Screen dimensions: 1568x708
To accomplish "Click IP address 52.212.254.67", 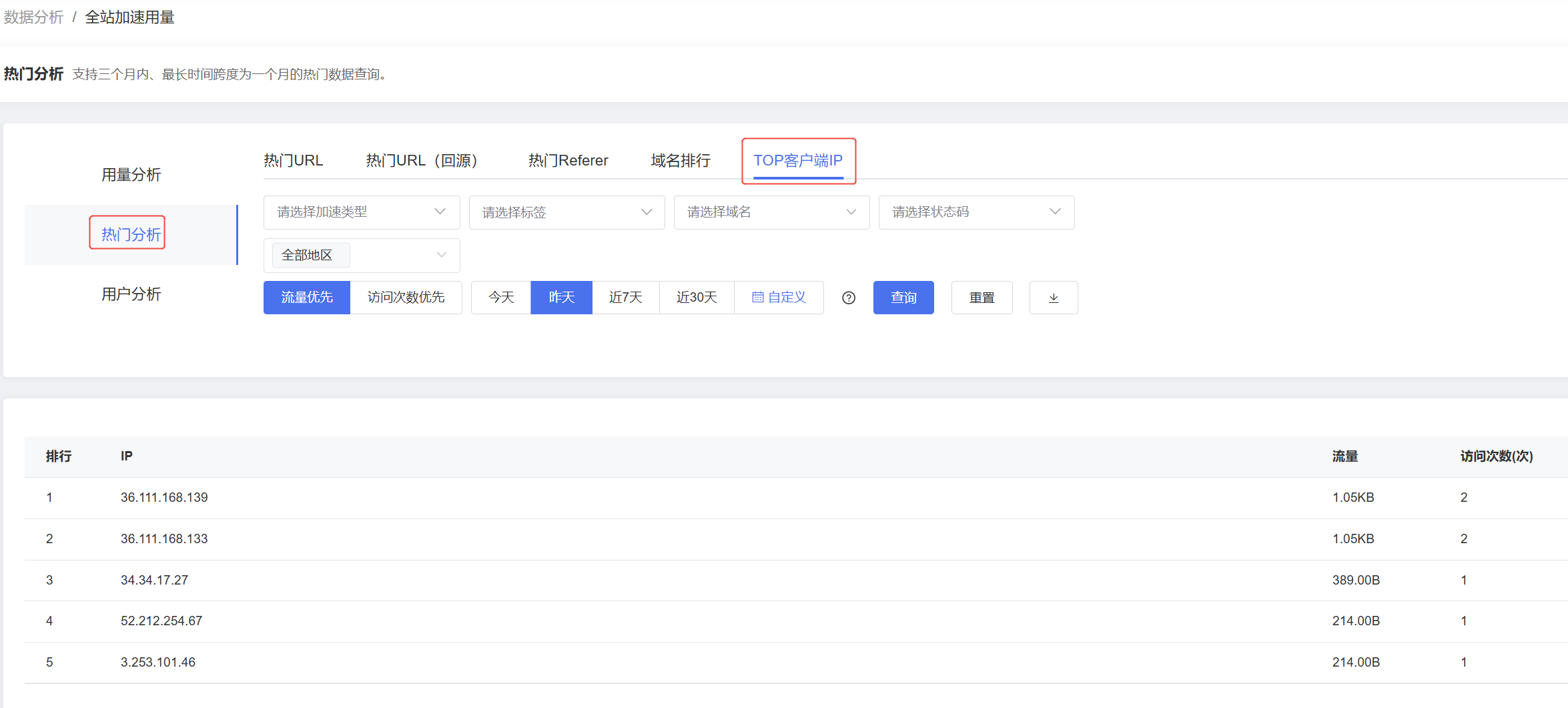I will (161, 621).
